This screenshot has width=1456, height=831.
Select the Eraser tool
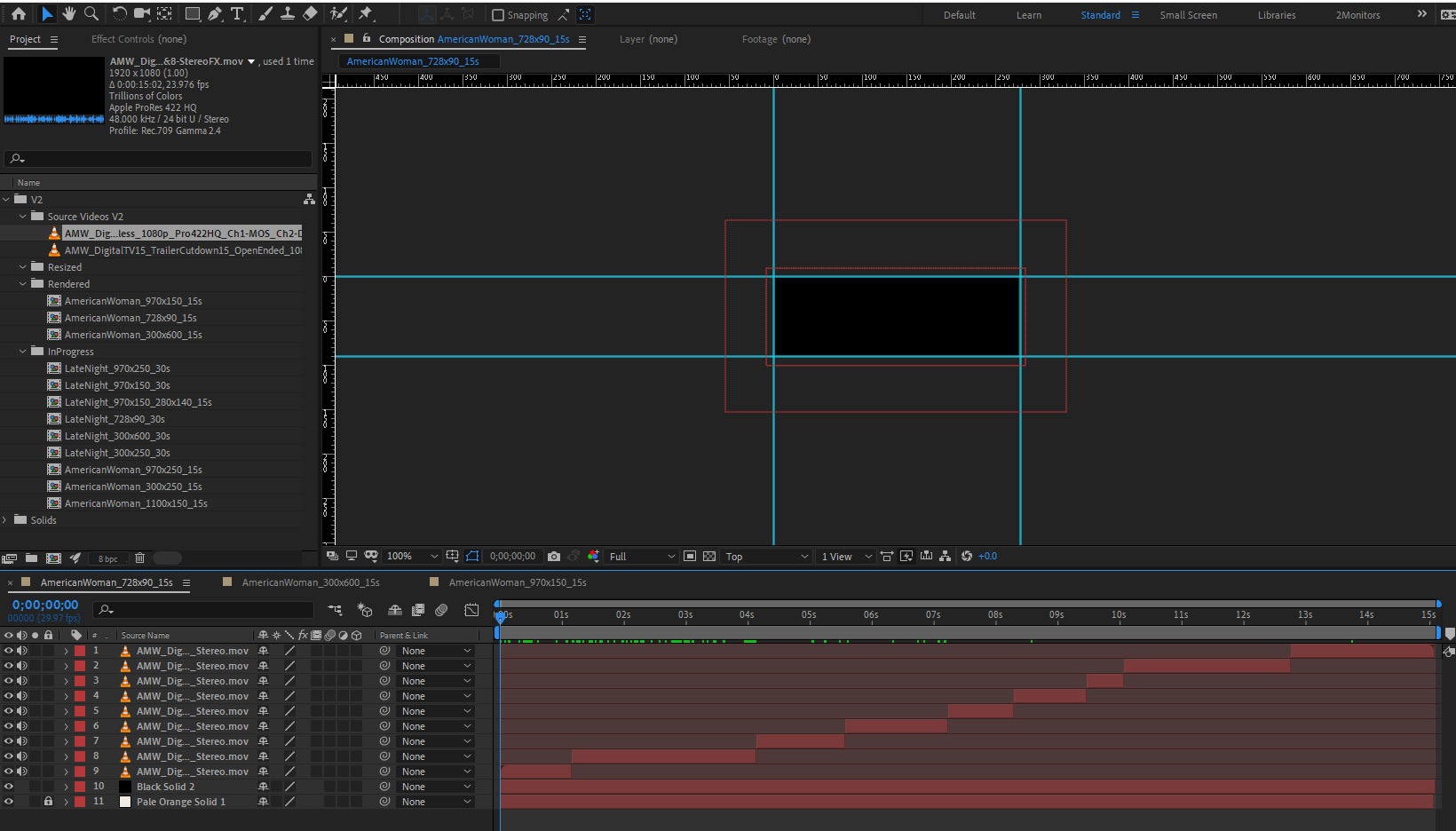click(x=310, y=14)
